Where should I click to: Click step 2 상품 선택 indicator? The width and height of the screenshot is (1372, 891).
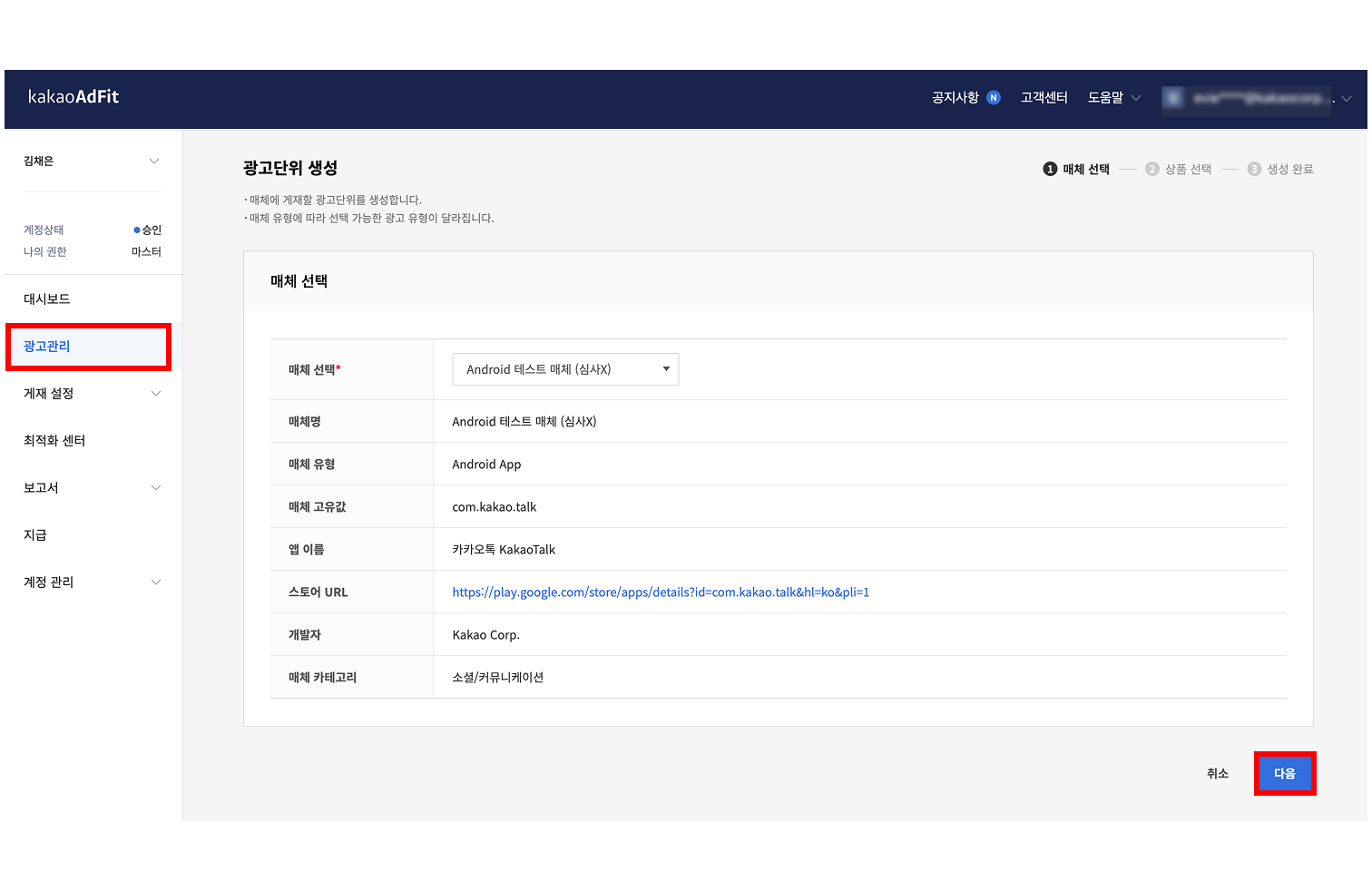pyautogui.click(x=1179, y=169)
